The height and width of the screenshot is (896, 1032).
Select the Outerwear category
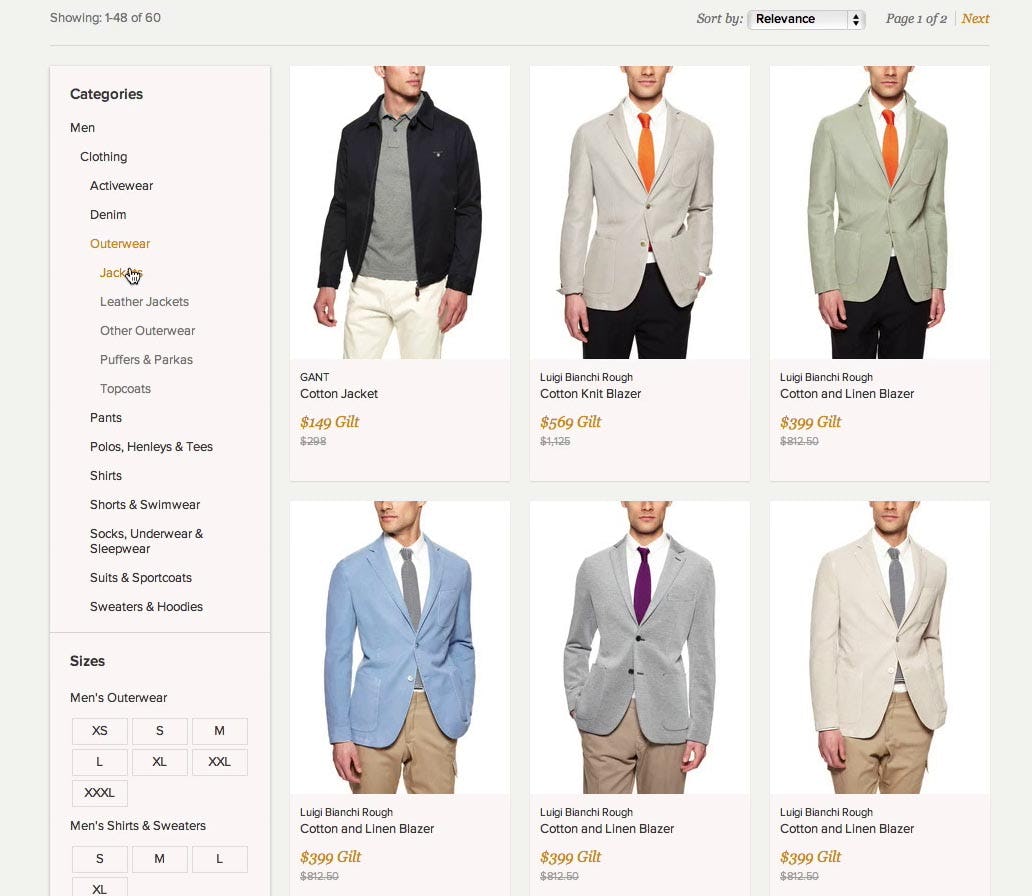[120, 244]
